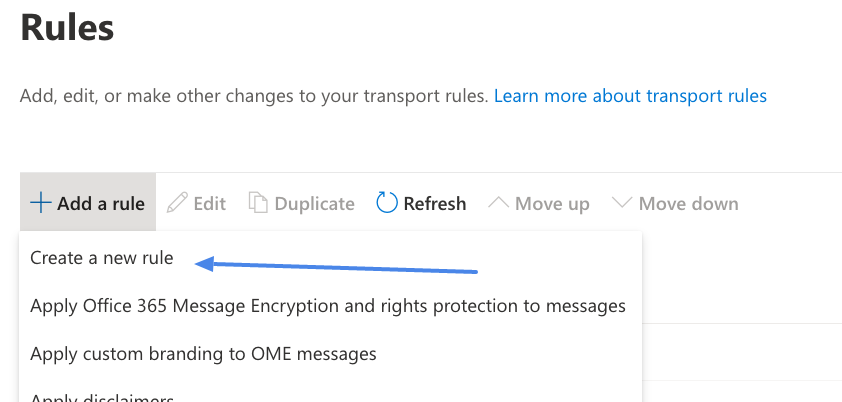Viewport: 842px width, 402px height.
Task: Choose the Duplicate label in the toolbar
Action: pos(315,204)
